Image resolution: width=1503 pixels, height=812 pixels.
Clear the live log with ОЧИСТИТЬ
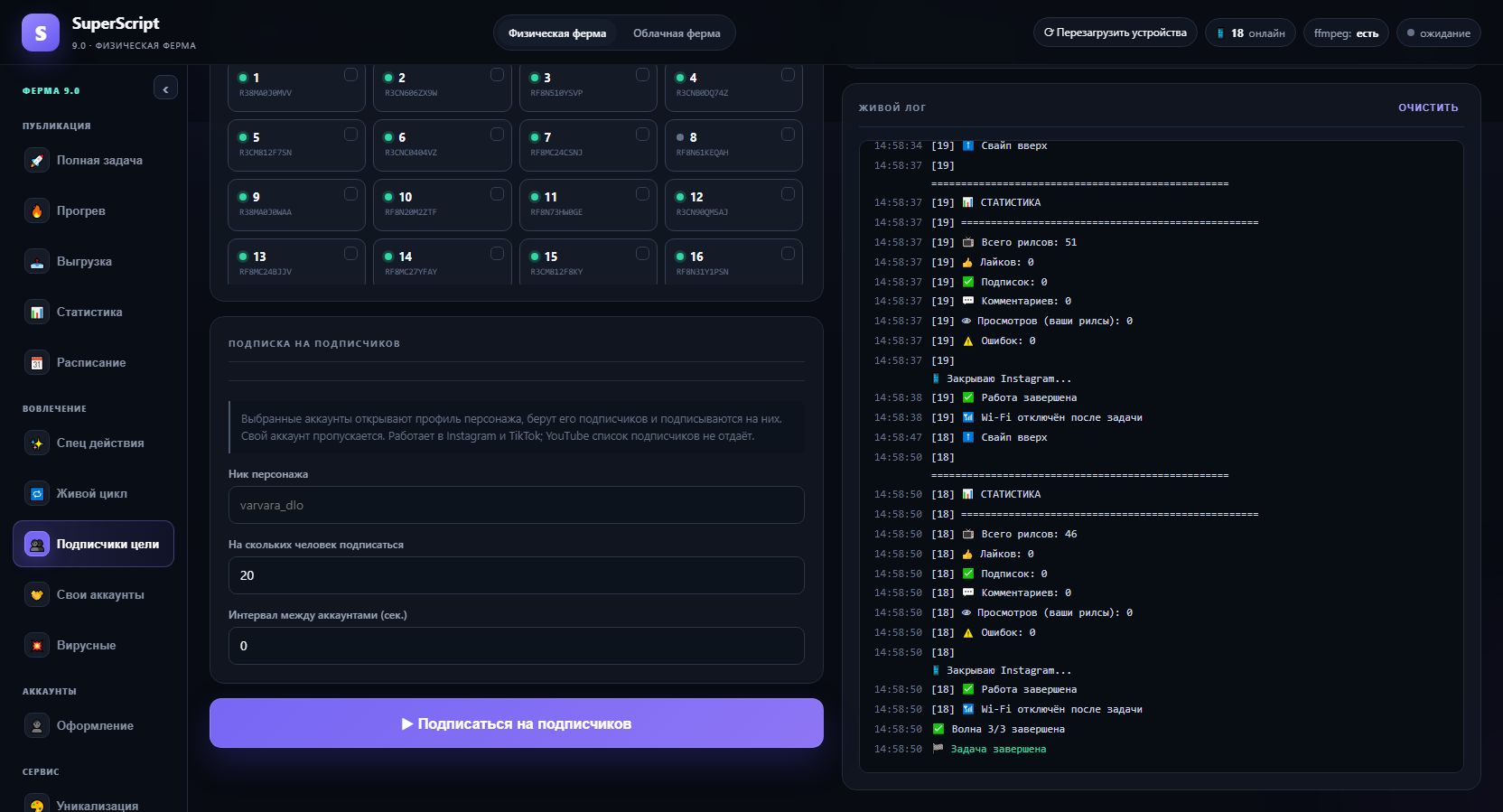click(1428, 107)
